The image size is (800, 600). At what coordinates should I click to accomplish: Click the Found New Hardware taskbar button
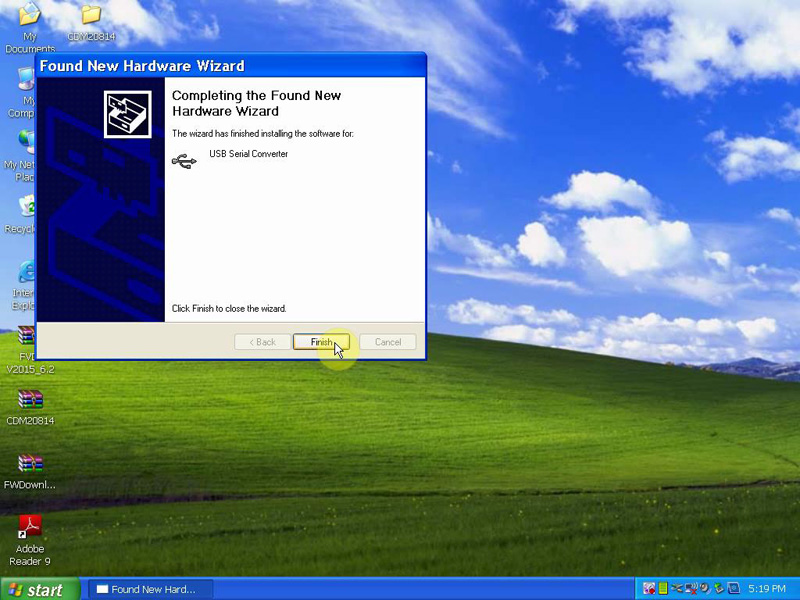(152, 590)
